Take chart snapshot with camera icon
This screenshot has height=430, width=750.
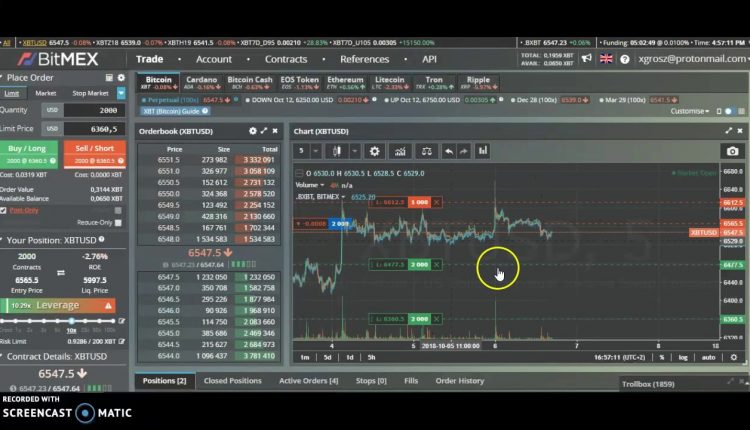(x=732, y=151)
